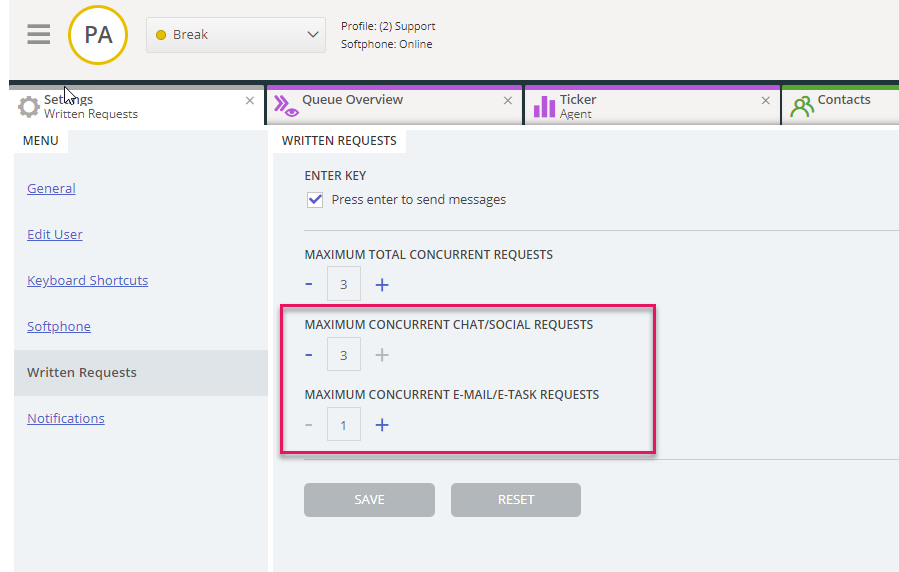This screenshot has height=572, width=899.
Task: Toggle Press enter to send messages checkbox
Action: (315, 200)
